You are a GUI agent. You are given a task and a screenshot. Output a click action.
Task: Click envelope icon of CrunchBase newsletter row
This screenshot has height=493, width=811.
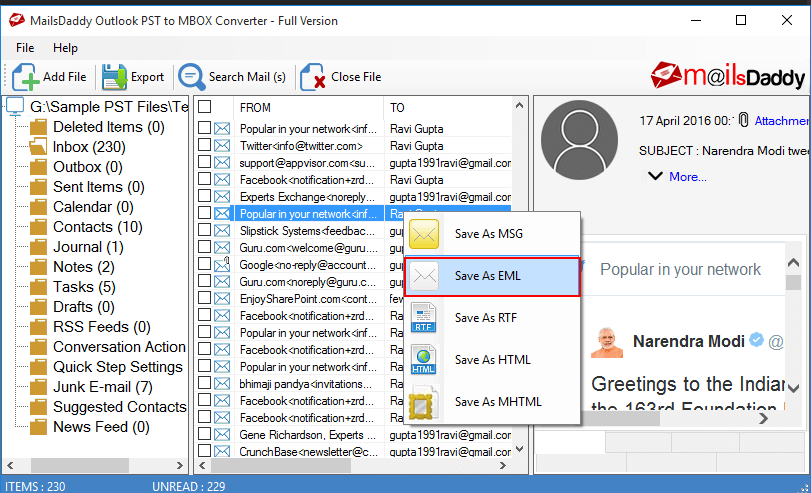(222, 452)
